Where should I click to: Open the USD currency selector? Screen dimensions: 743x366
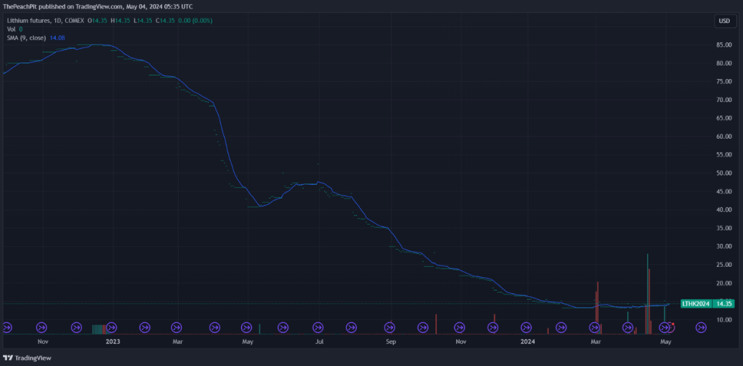click(724, 21)
